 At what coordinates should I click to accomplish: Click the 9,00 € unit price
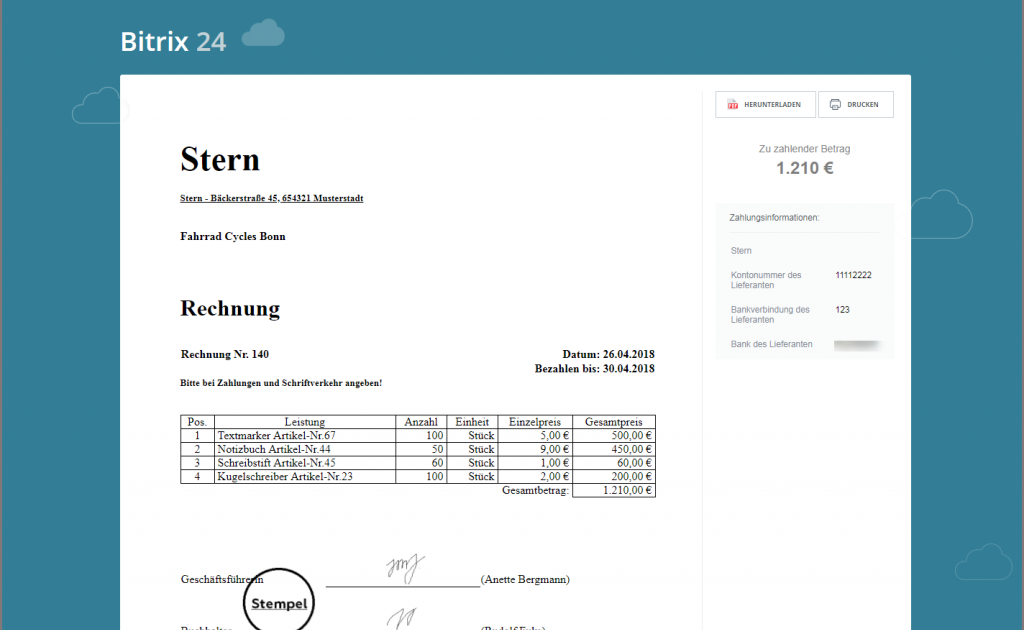click(x=535, y=449)
